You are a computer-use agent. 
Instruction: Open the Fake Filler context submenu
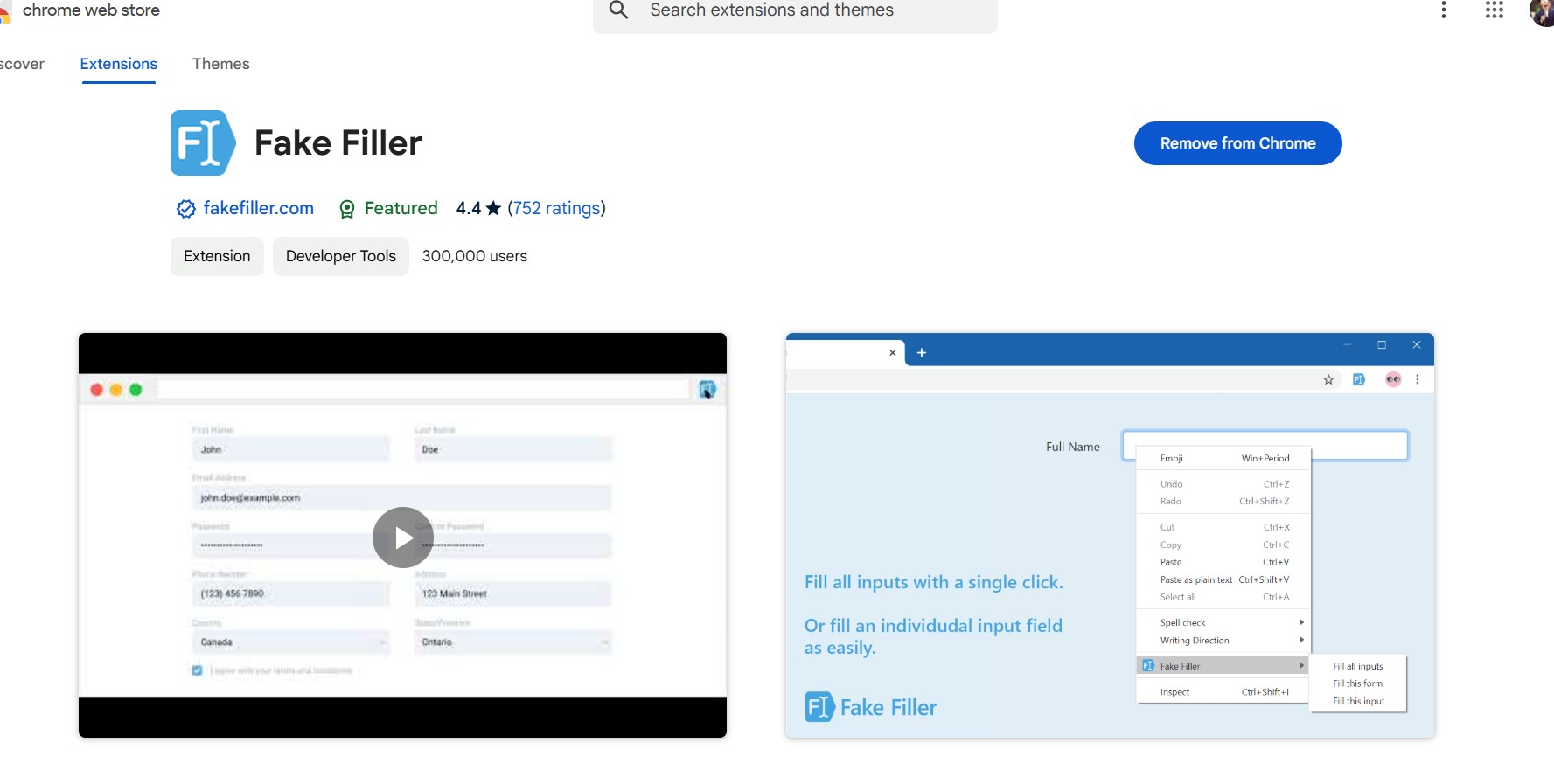coord(1223,666)
